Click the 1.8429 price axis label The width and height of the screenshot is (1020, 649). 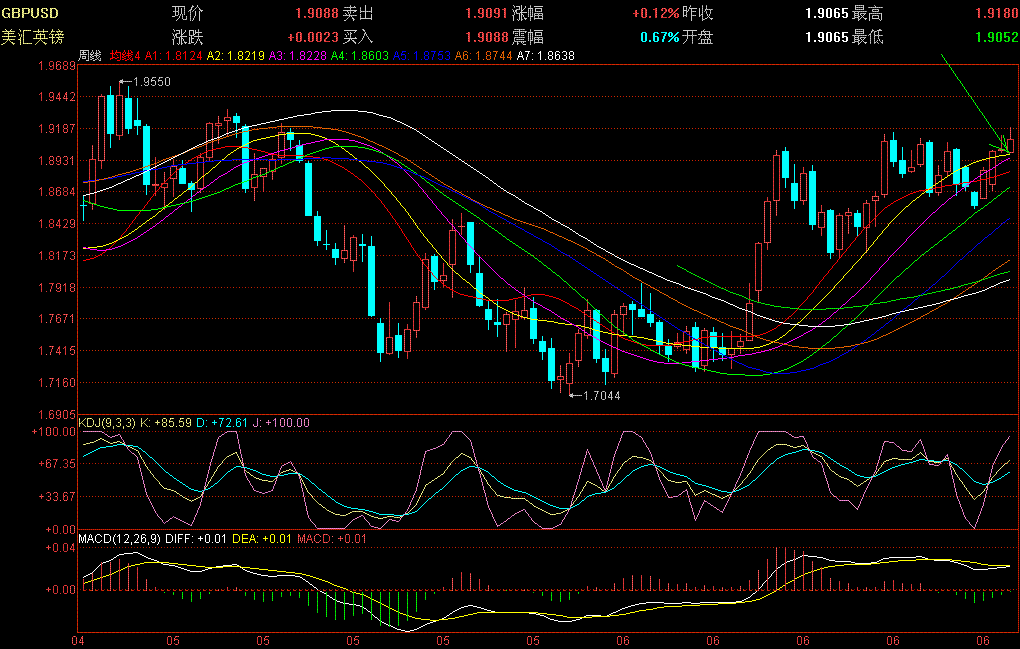tap(57, 224)
